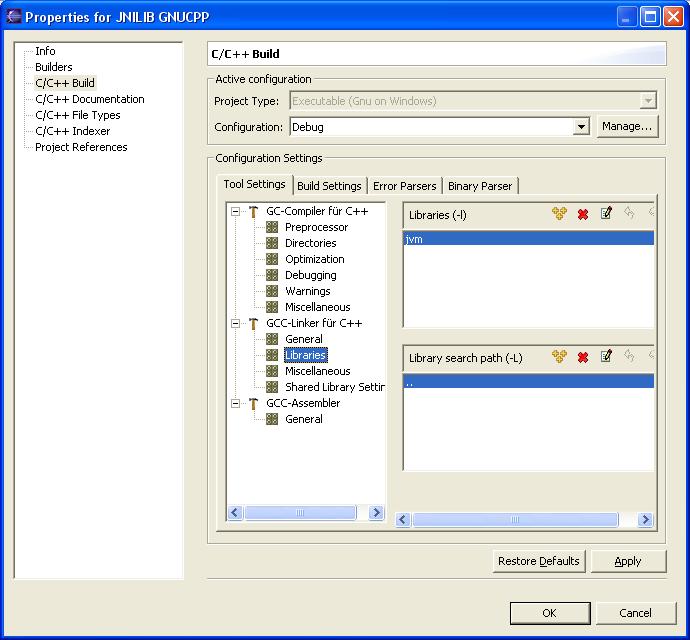Select Shared Library Settings tree entry
Screen dimensions: 690x640
[x=335, y=387]
